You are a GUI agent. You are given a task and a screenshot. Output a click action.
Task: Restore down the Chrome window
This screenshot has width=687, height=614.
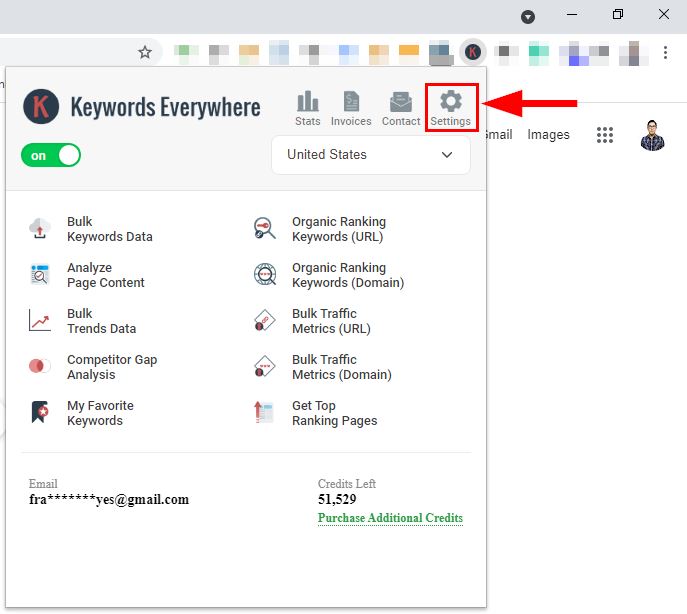point(618,14)
